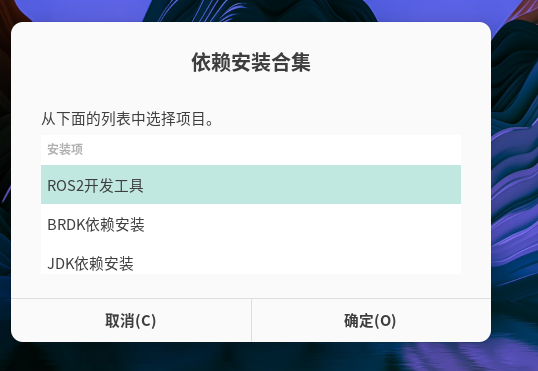Click the desktop wallpaper right of the dialog
The height and width of the screenshot is (371, 538).
click(515, 172)
